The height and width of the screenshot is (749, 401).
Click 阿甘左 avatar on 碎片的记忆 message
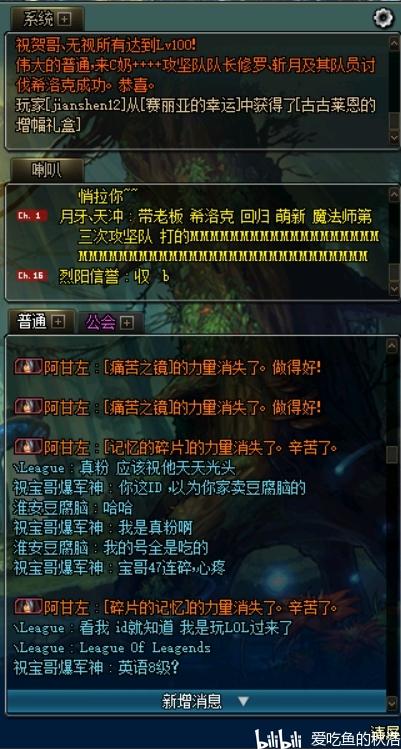[x=28, y=607]
